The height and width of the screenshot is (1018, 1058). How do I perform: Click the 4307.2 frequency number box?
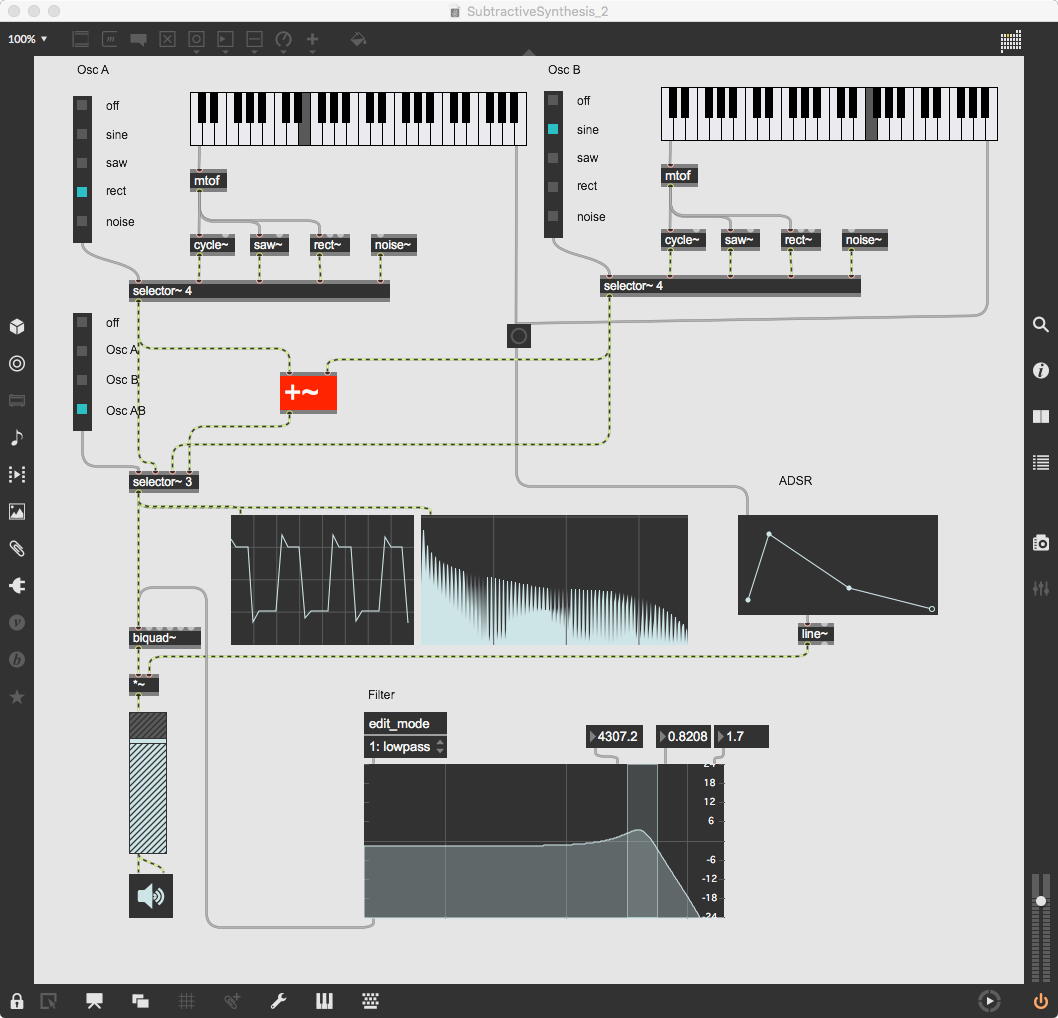point(614,736)
